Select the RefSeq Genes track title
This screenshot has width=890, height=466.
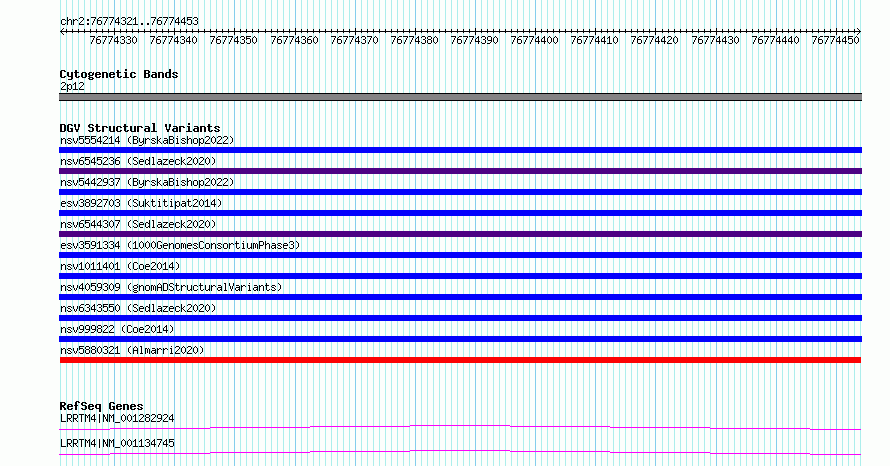101,406
